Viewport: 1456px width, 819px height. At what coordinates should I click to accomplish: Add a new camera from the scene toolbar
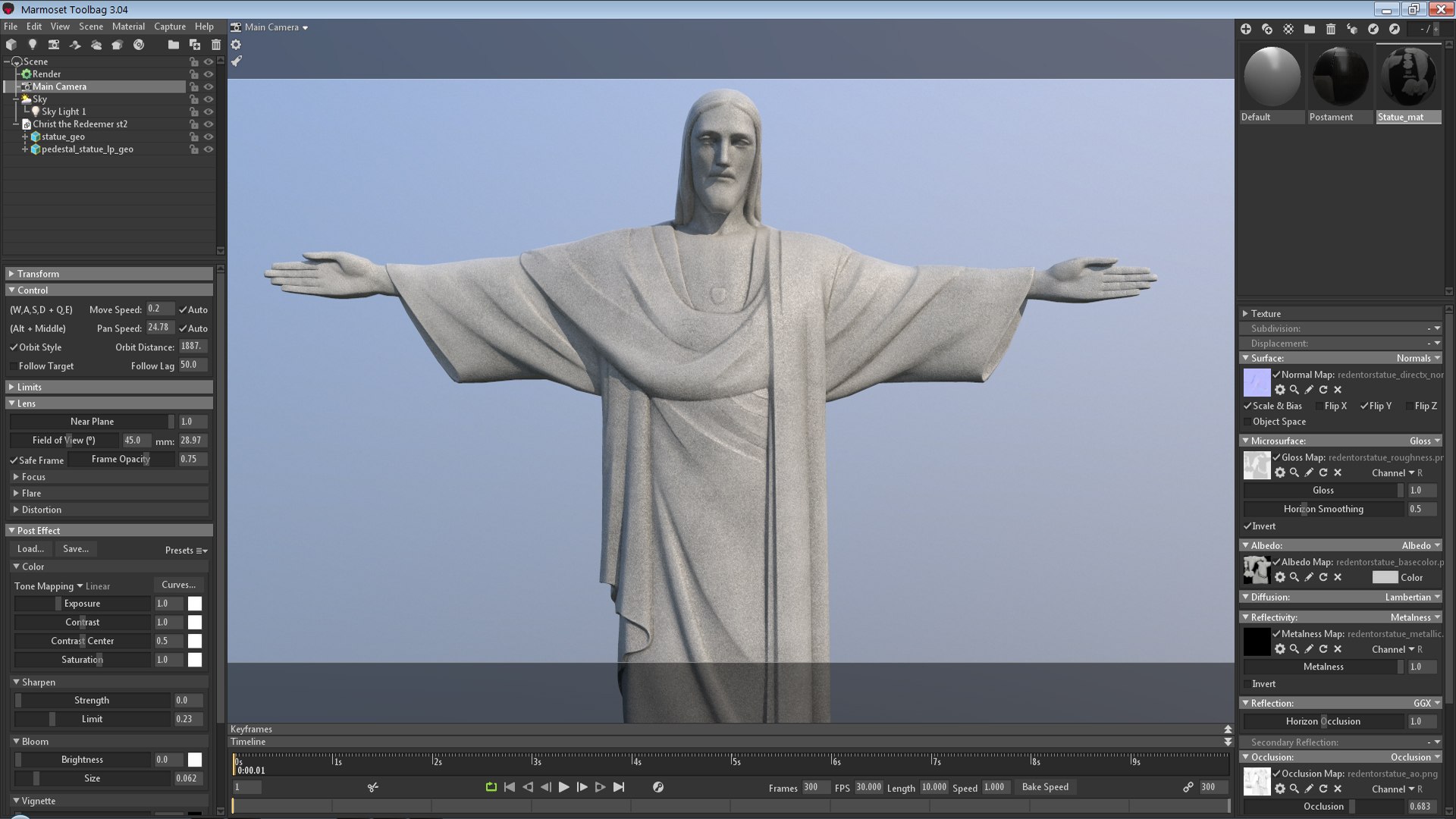[x=54, y=45]
